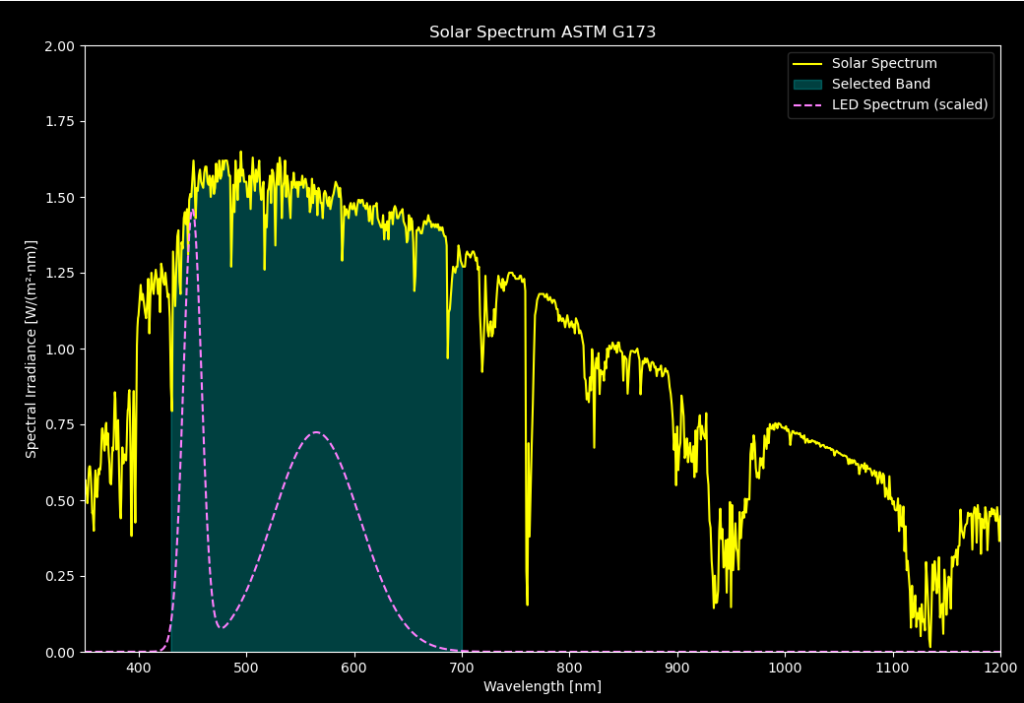Click the chart title 'Solar Spectrum ASTM G173'
The height and width of the screenshot is (703, 1024).
pyautogui.click(x=542, y=32)
